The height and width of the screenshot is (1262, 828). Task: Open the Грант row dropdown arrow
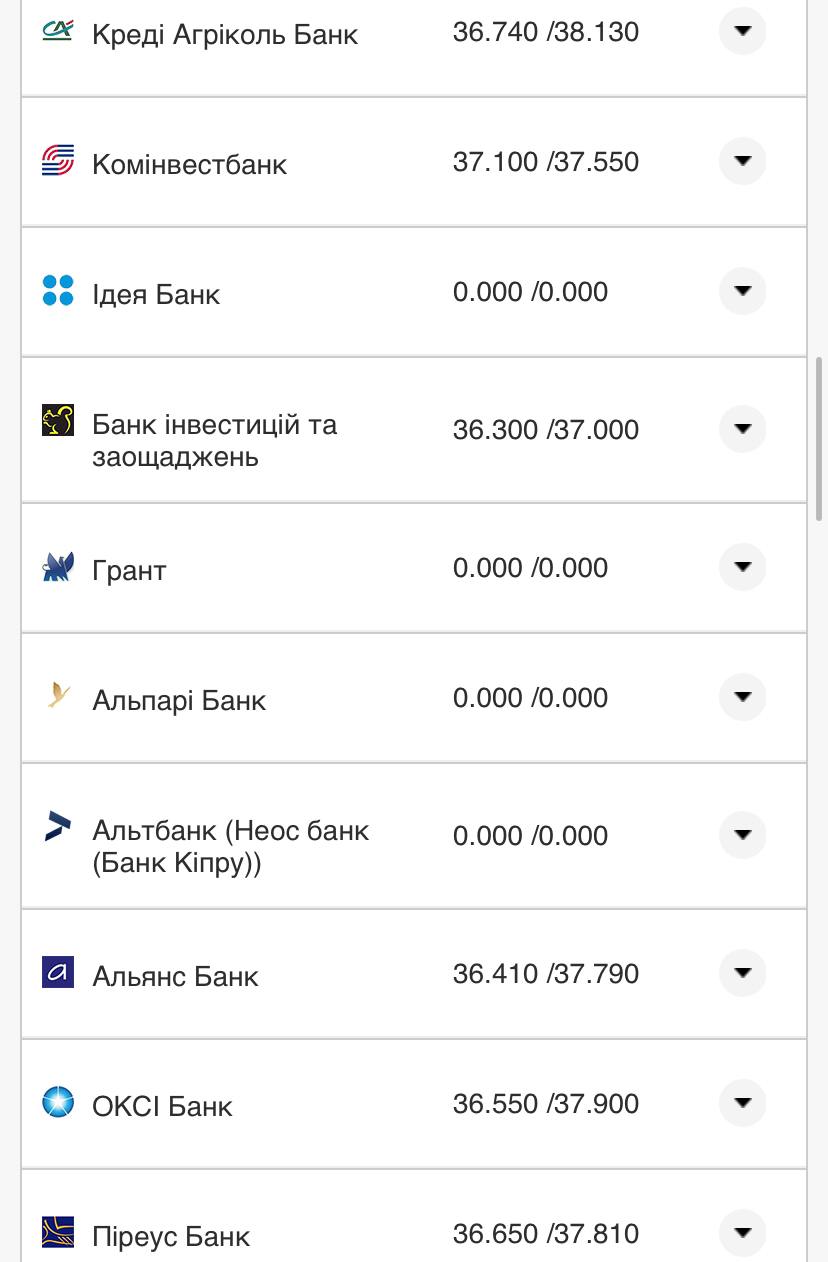click(742, 567)
